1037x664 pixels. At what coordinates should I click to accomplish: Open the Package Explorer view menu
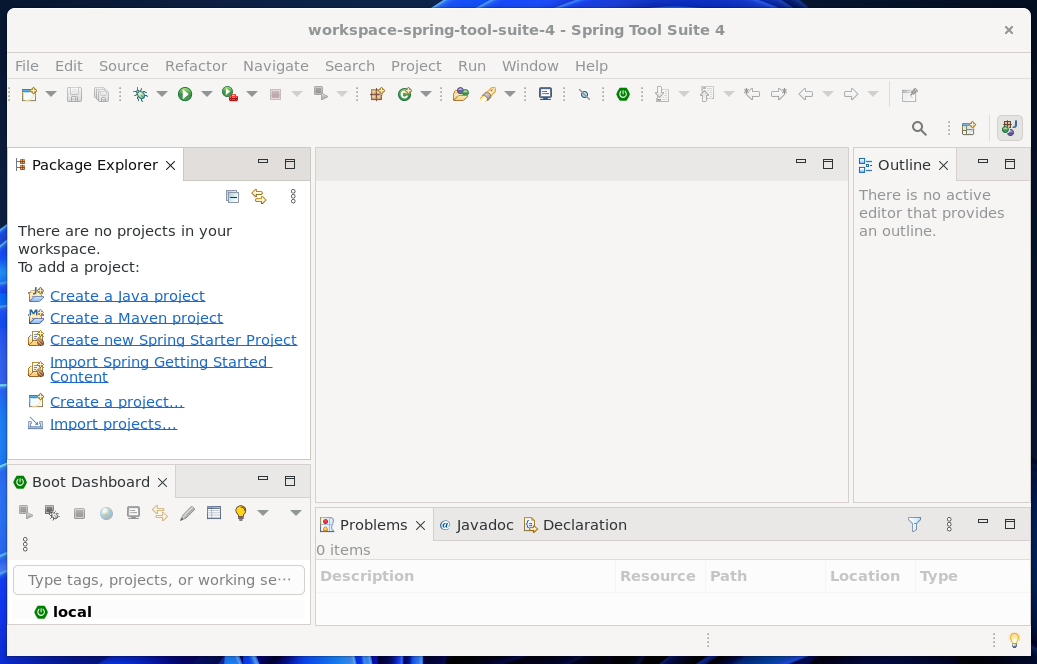(292, 196)
